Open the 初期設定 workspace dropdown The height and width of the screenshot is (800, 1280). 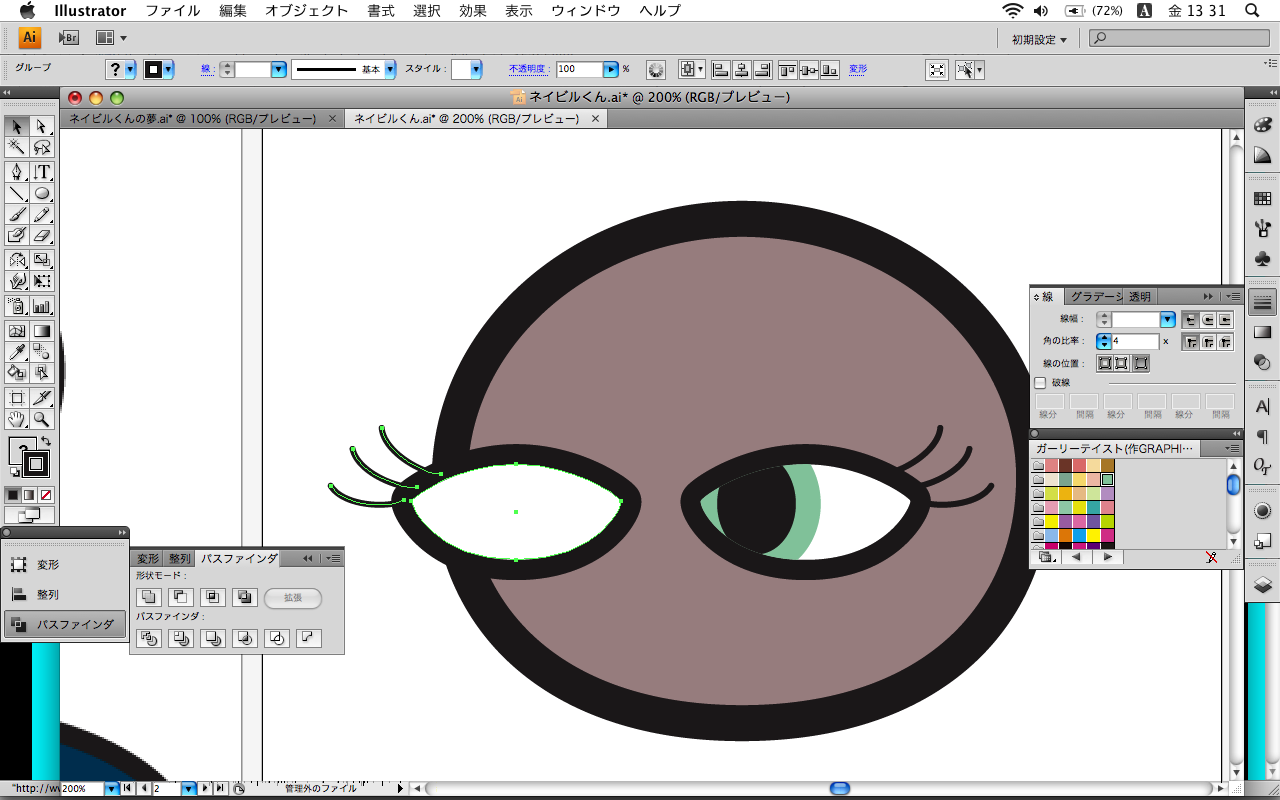1039,39
